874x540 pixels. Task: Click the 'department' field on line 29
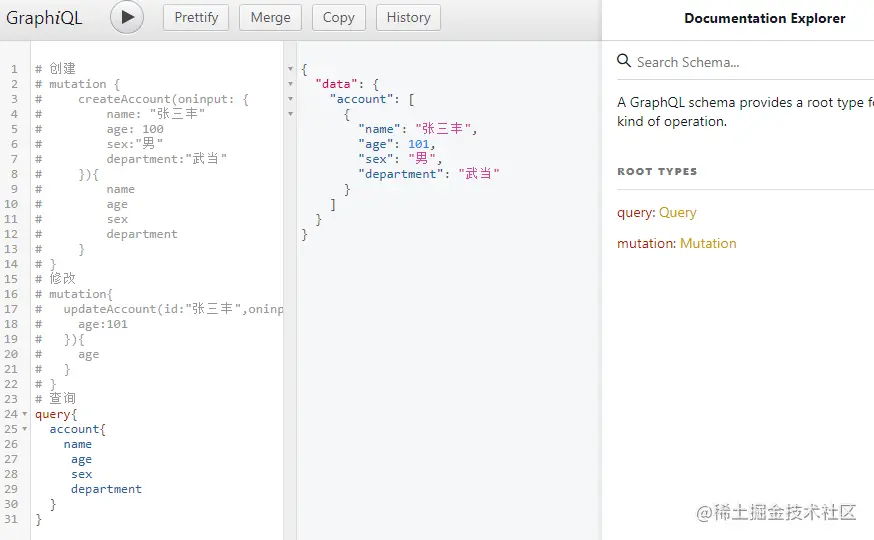click(x=106, y=489)
